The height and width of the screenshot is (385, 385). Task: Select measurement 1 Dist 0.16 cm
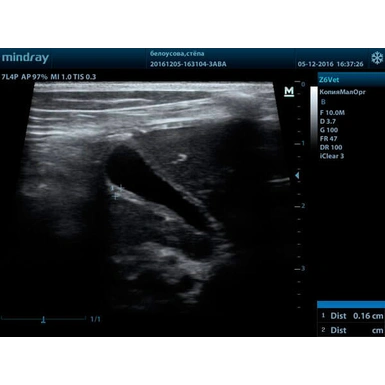[x=351, y=316]
